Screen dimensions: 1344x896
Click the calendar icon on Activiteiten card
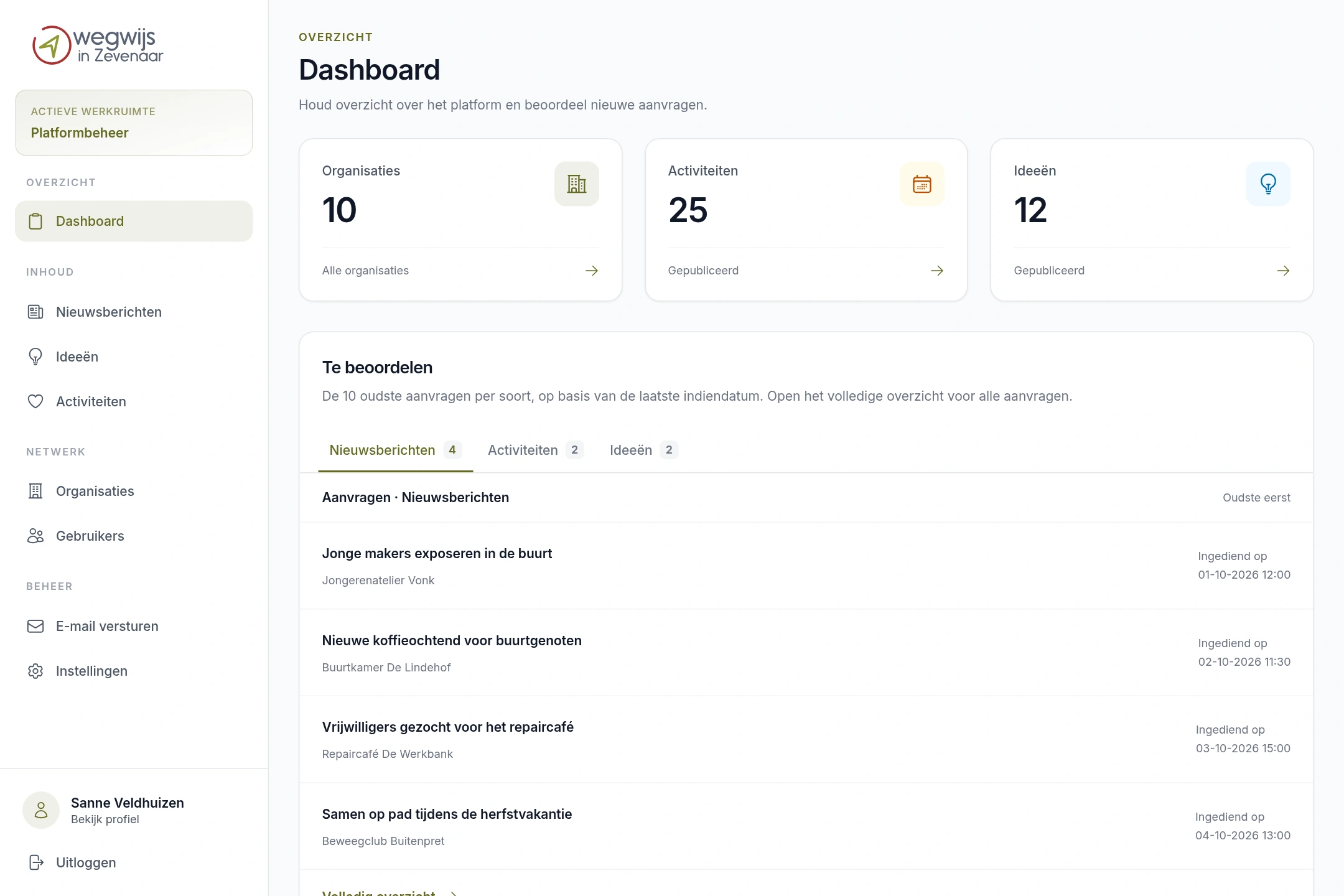[x=922, y=184]
